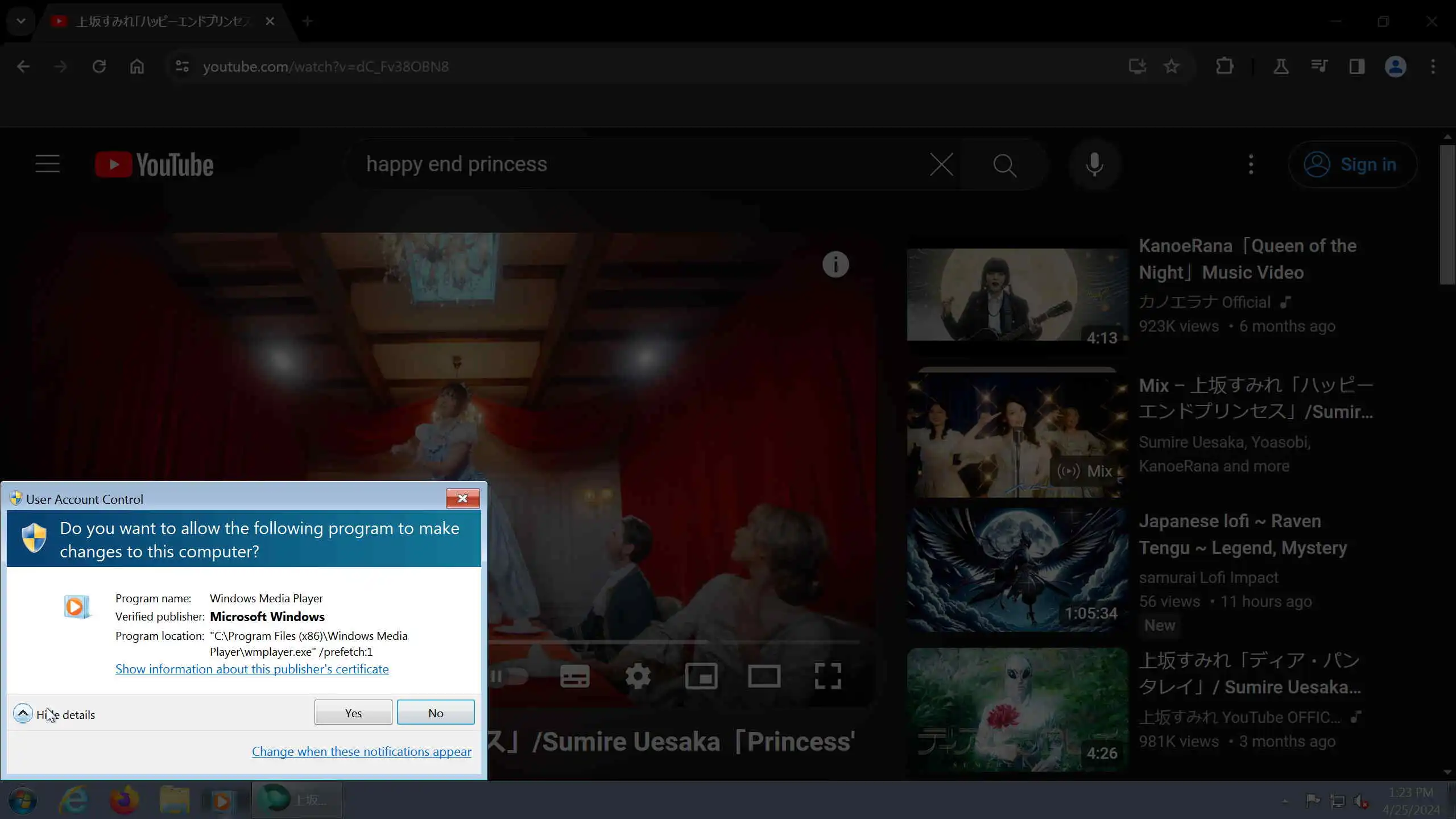
Task: Open video settings gear icon
Action: [x=638, y=676]
